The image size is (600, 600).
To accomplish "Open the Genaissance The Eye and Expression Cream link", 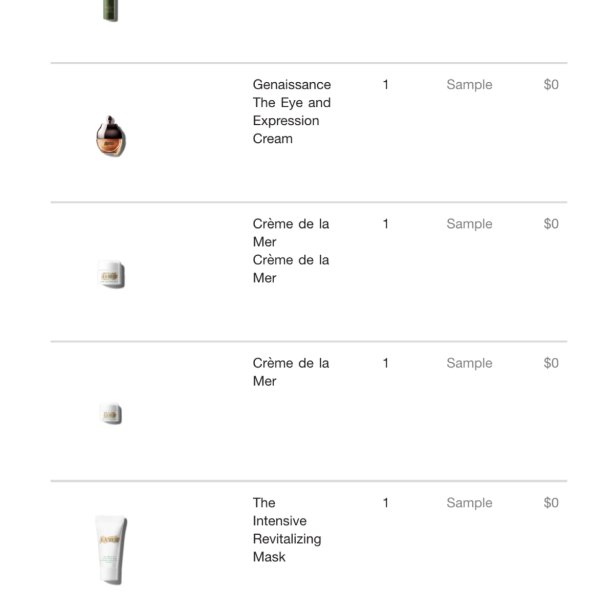I will 292,111.
